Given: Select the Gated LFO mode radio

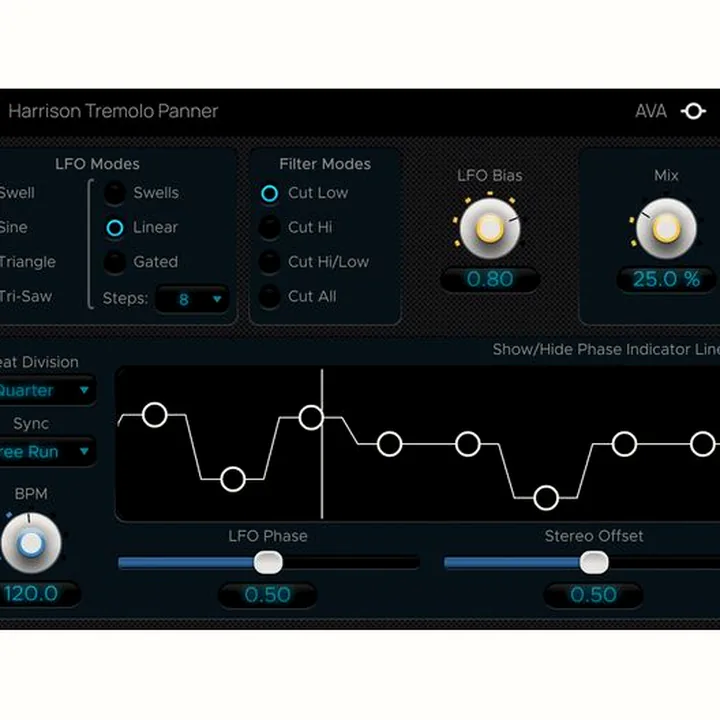Looking at the screenshot, I should 114,262.
